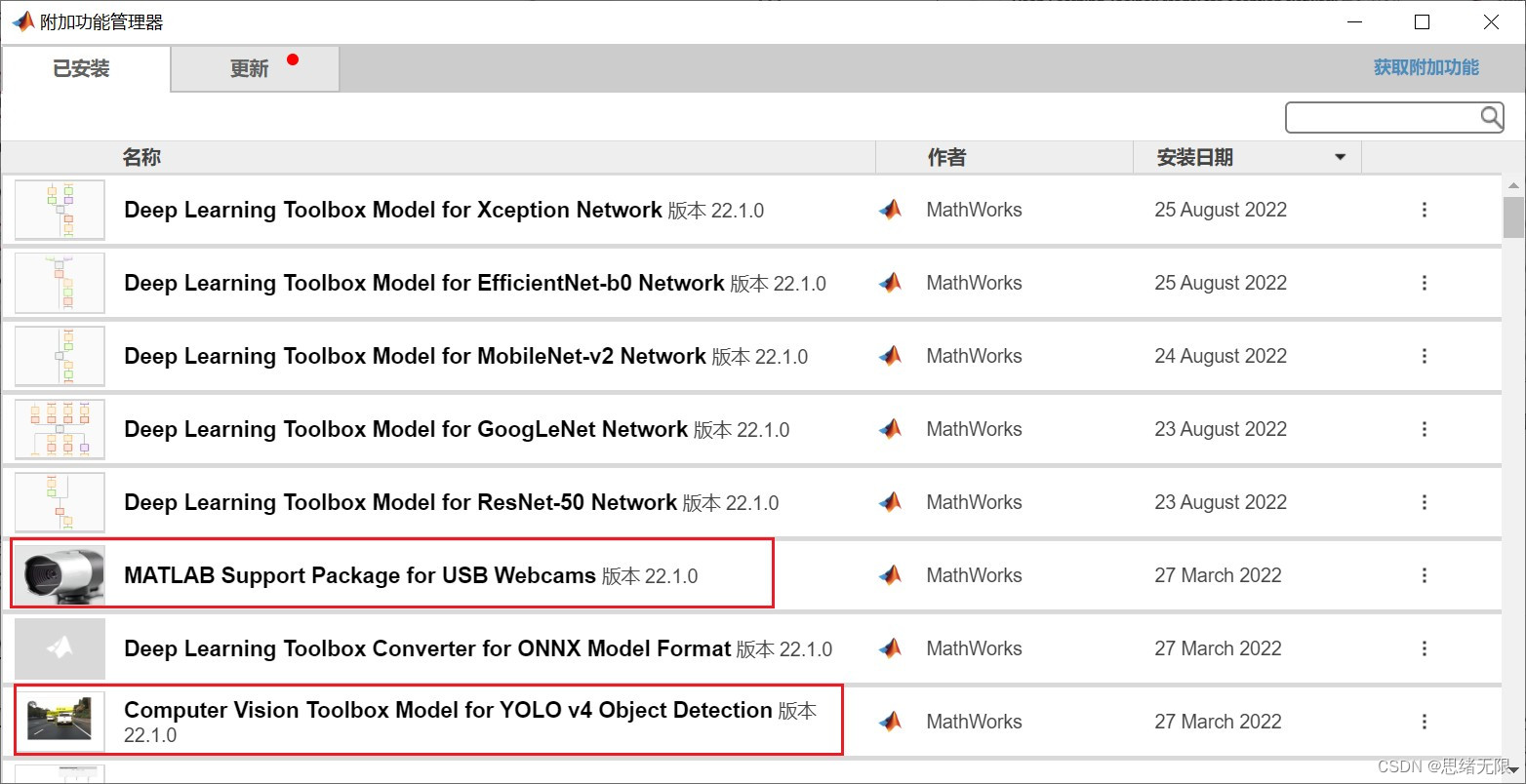Open options menu for EfficientNet-b0 Network row
The width and height of the screenshot is (1526, 784).
(1425, 283)
